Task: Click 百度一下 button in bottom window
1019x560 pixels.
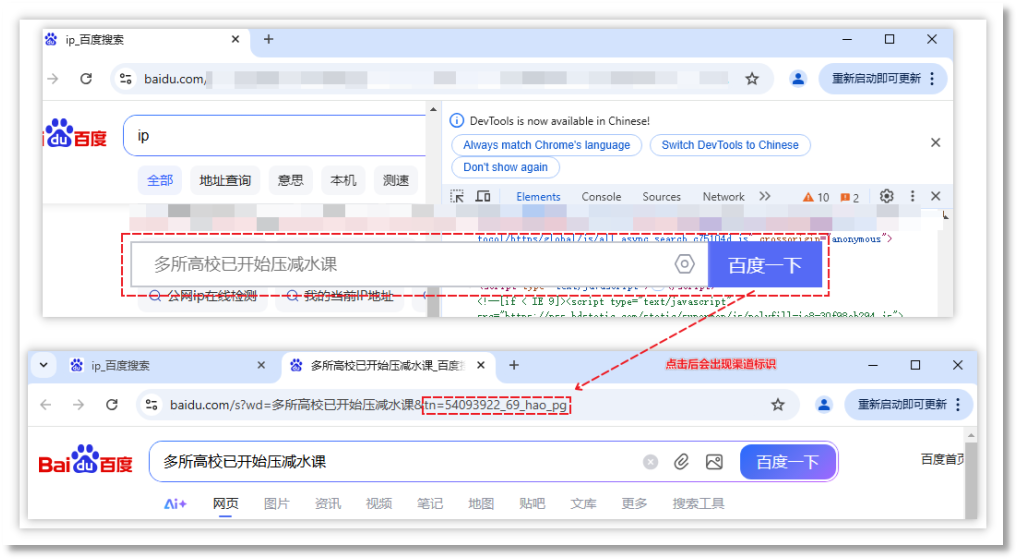Action: click(x=788, y=462)
